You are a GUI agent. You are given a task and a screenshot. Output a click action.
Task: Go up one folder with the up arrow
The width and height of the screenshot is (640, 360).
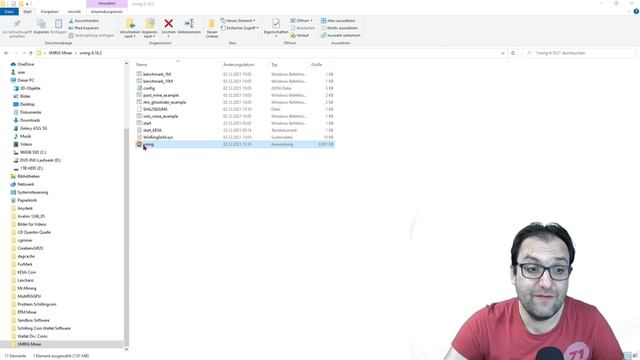point(31,53)
